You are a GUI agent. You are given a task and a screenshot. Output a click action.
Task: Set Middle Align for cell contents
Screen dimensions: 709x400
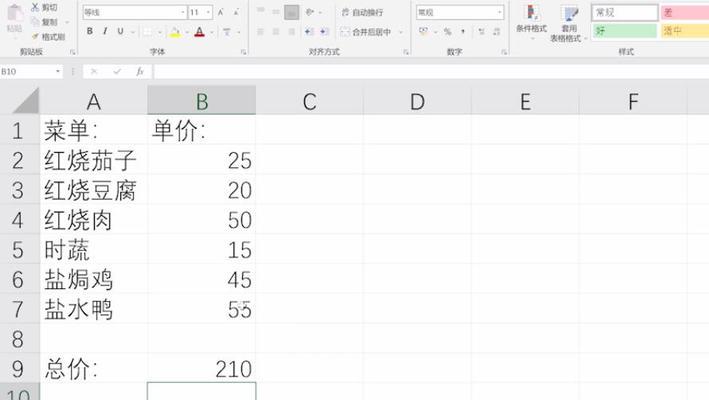[x=276, y=12]
